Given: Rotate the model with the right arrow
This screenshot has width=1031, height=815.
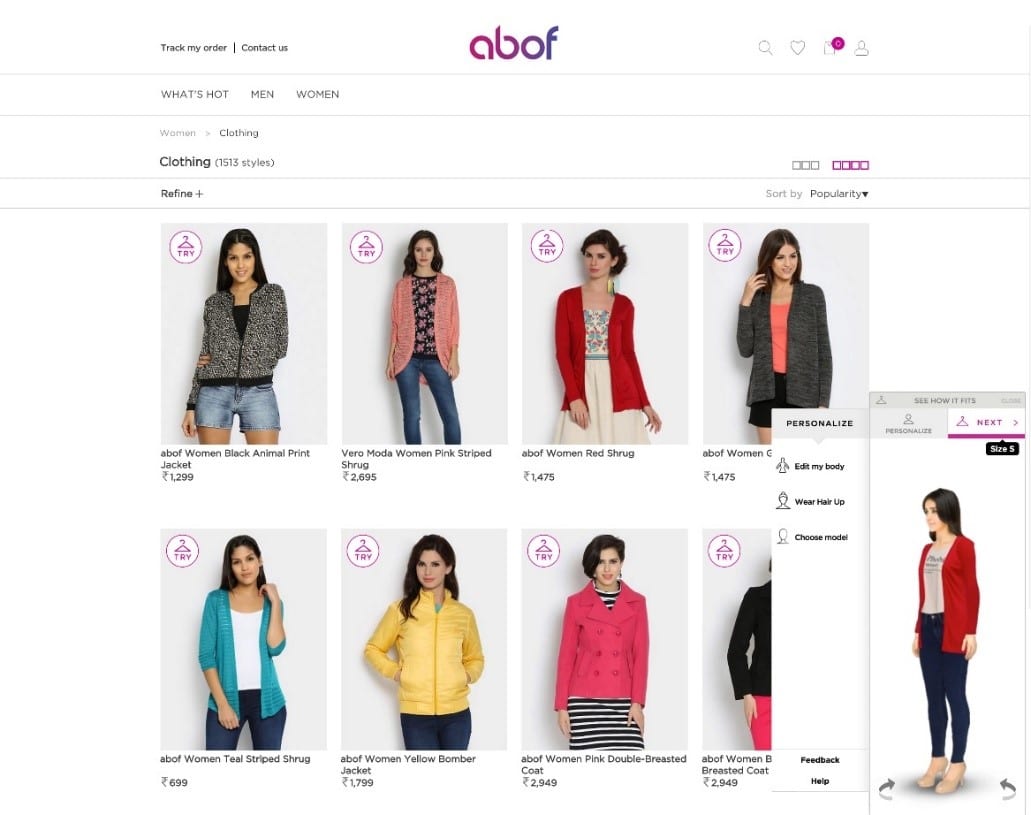Looking at the screenshot, I should [1008, 787].
